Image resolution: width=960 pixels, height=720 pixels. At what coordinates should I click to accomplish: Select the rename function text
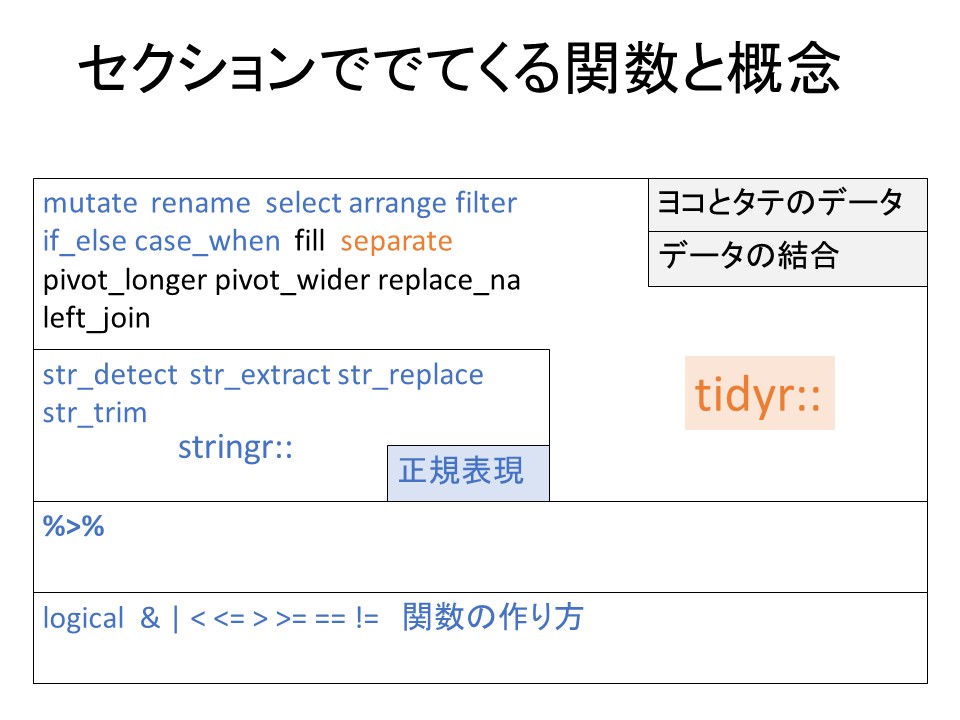click(x=200, y=204)
